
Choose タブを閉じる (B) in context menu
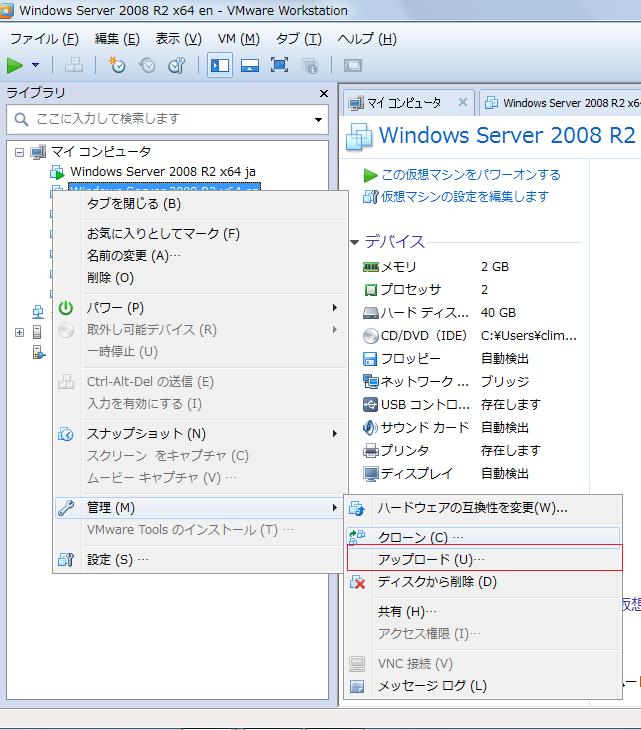[200, 204]
